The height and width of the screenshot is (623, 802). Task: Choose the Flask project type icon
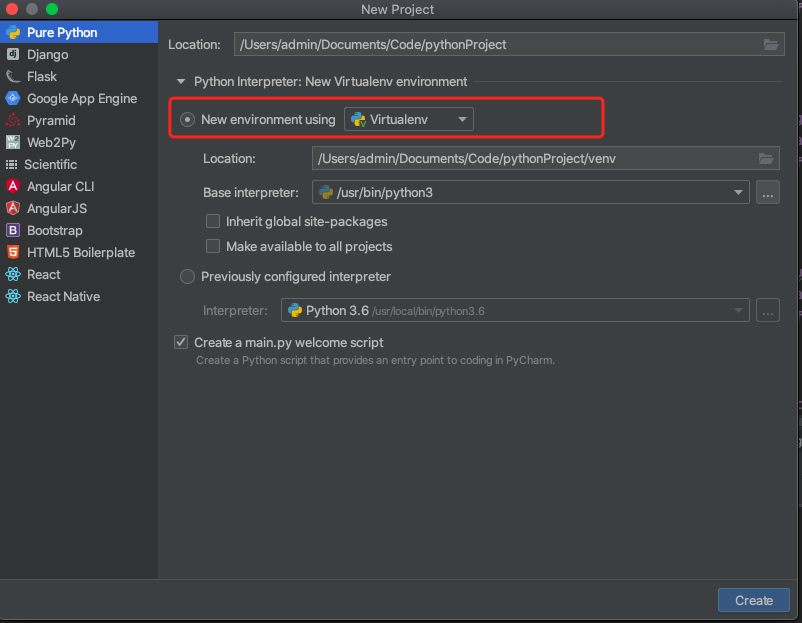tap(13, 77)
